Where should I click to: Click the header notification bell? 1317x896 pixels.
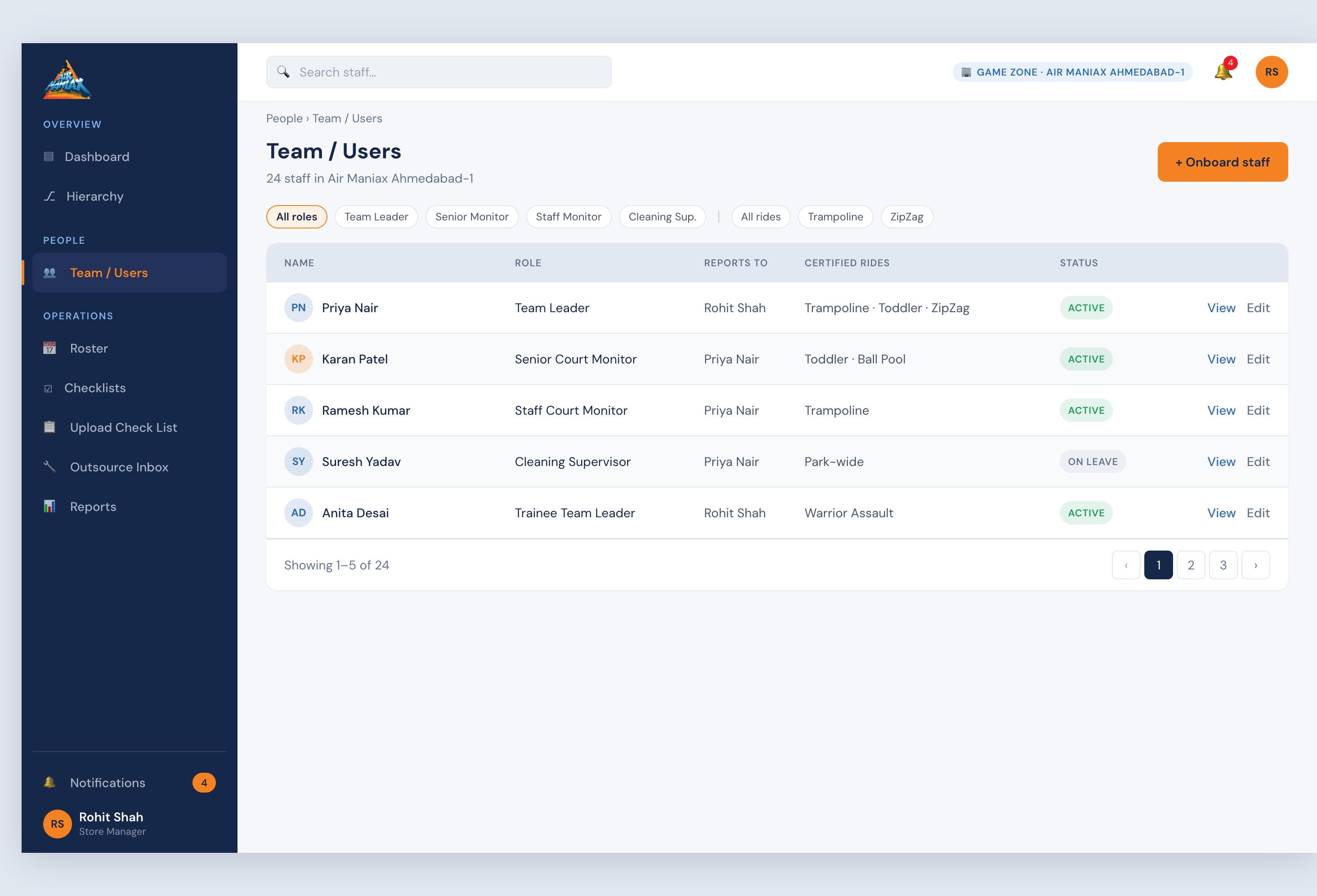pos(1223,72)
